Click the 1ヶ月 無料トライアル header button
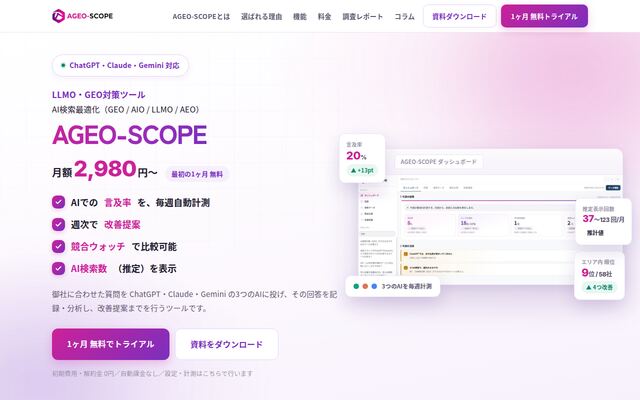 coord(544,16)
